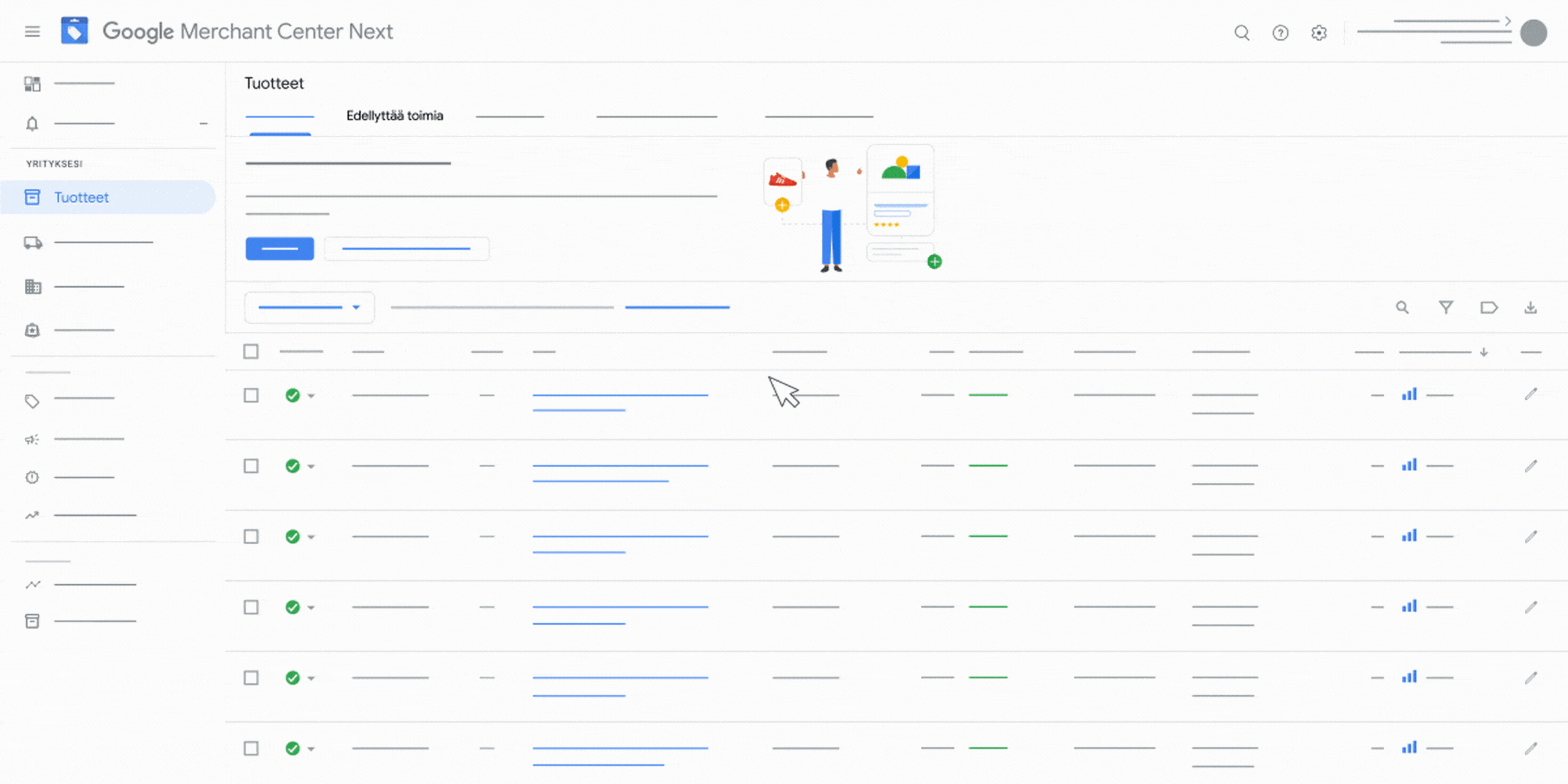1568x784 pixels.
Task: Click the filter funnel icon above table
Action: click(1446, 307)
